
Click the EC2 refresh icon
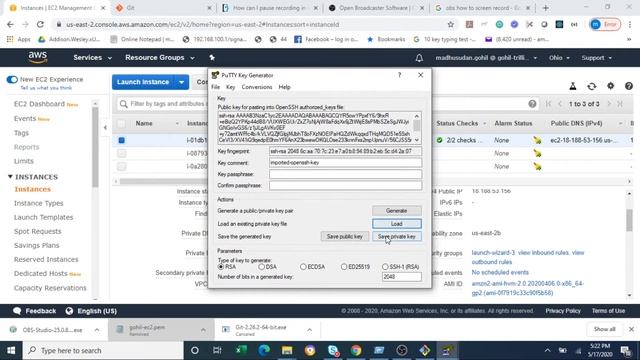(591, 86)
